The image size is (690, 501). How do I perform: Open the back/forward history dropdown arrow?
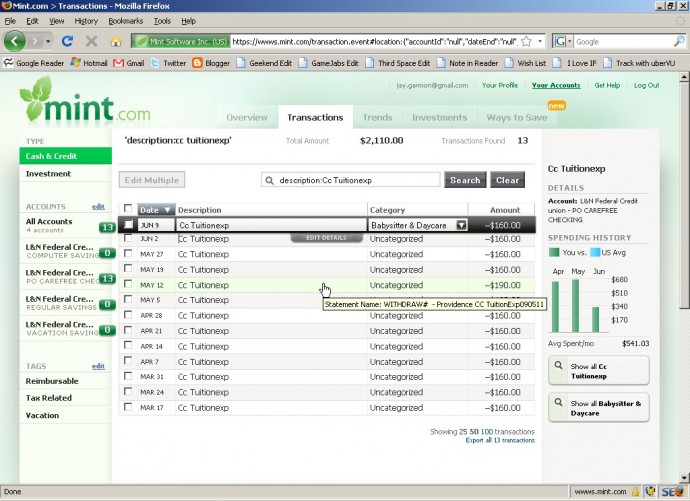pyautogui.click(x=48, y=42)
